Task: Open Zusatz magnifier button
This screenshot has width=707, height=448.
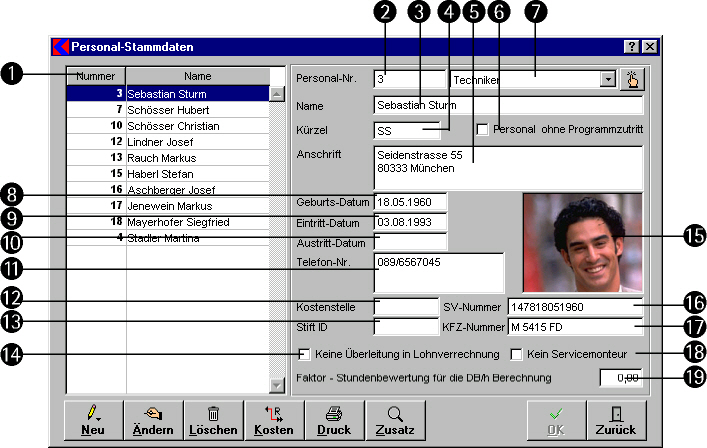Action: [395, 419]
